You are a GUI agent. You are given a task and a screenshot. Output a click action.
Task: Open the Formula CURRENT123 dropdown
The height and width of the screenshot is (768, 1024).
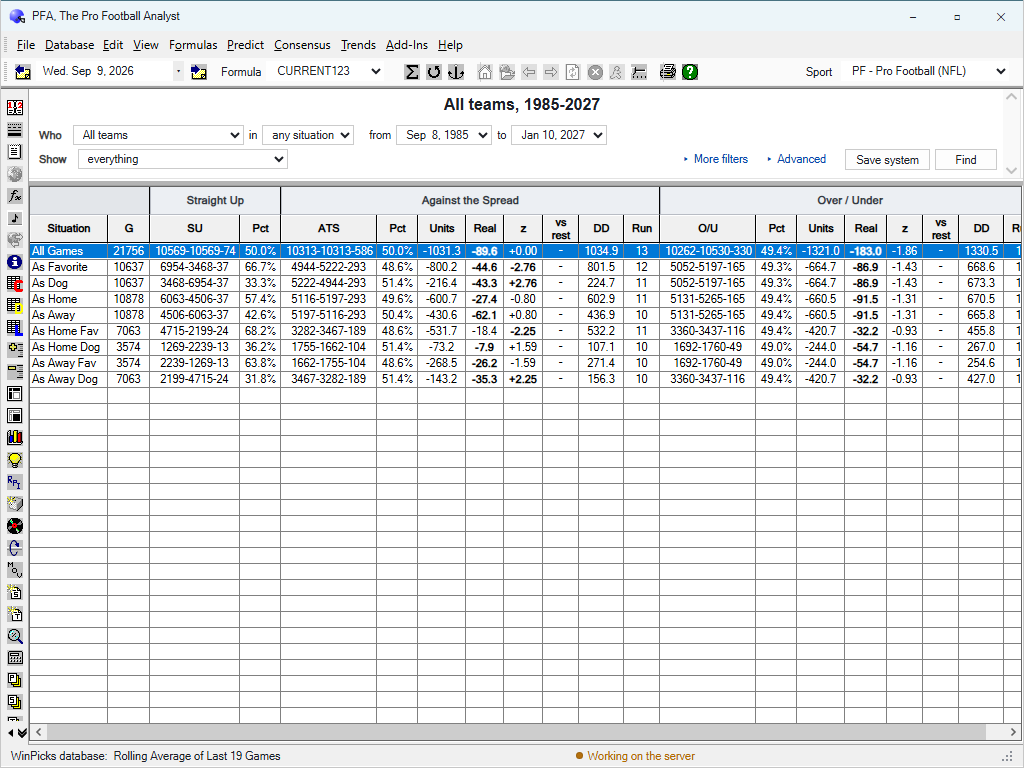click(329, 71)
